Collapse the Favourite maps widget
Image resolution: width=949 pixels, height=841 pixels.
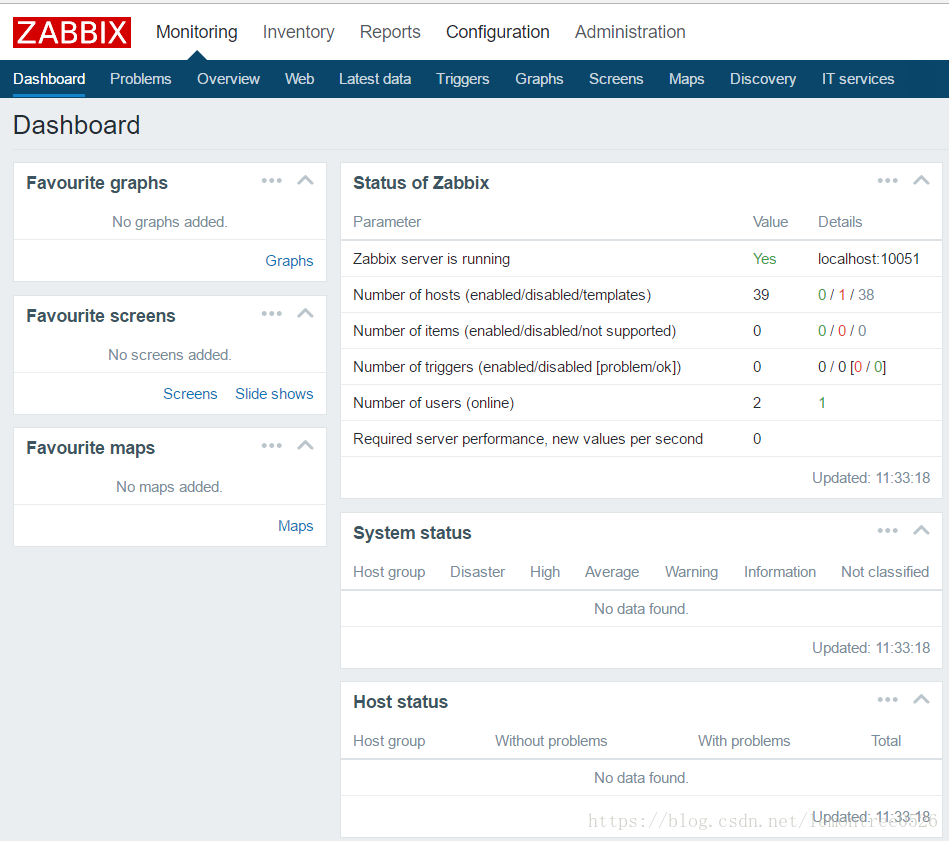click(x=306, y=445)
